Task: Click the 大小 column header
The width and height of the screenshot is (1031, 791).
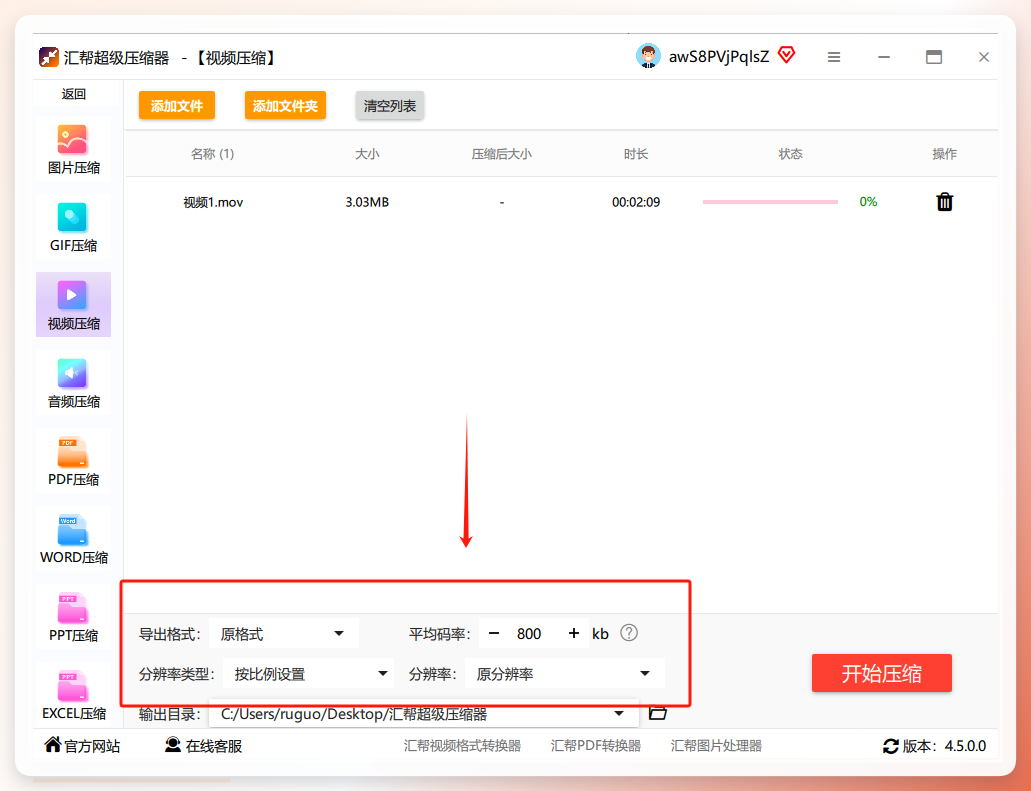Action: pyautogui.click(x=367, y=154)
